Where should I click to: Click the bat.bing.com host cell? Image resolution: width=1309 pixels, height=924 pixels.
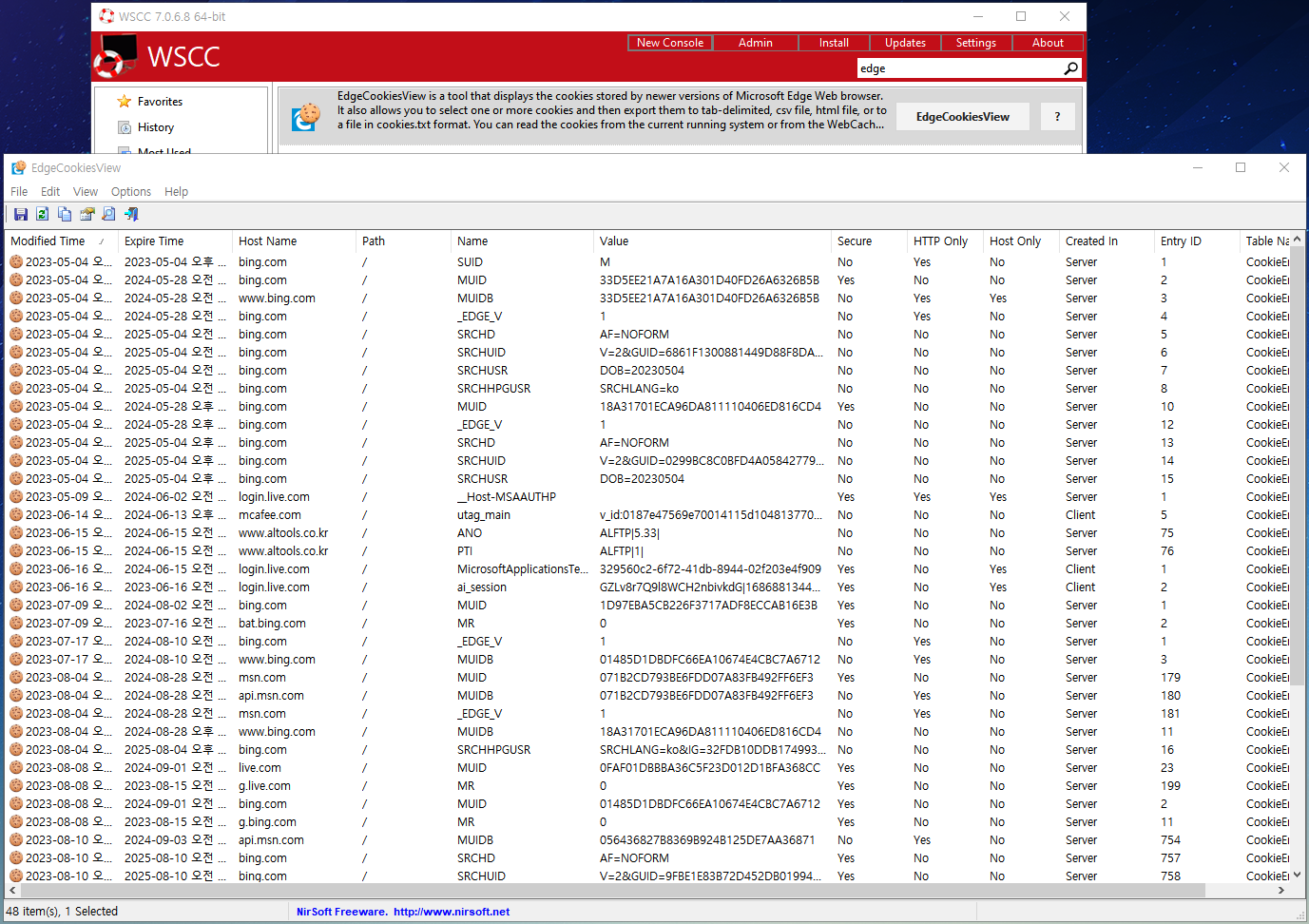point(272,624)
